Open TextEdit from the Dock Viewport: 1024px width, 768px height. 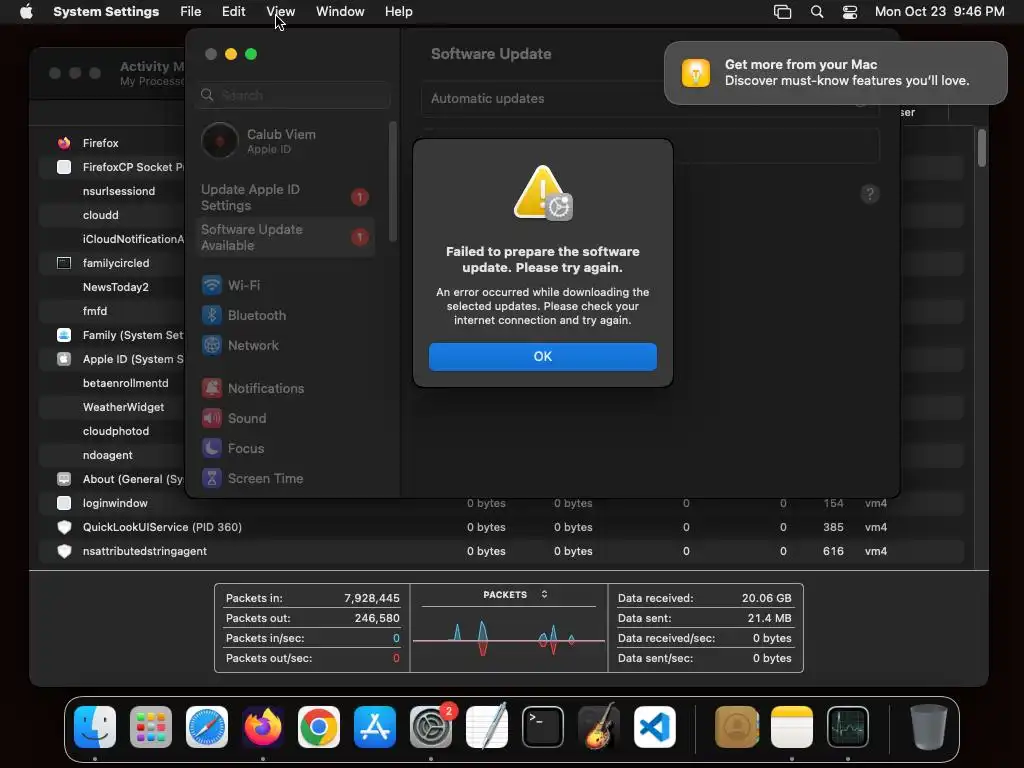point(487,727)
